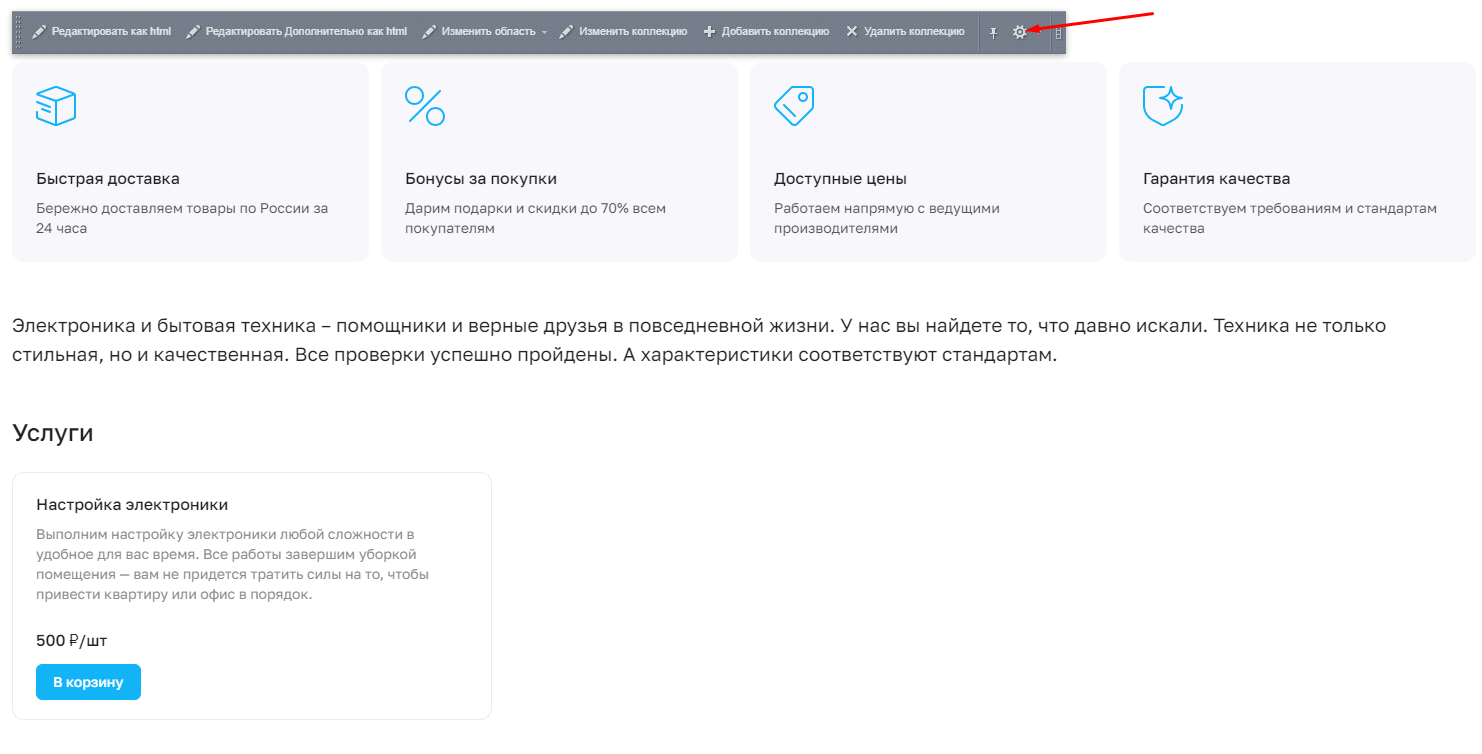
Task: Click the box delivery icon in 'Быстрая доставка' card
Action: click(x=56, y=105)
